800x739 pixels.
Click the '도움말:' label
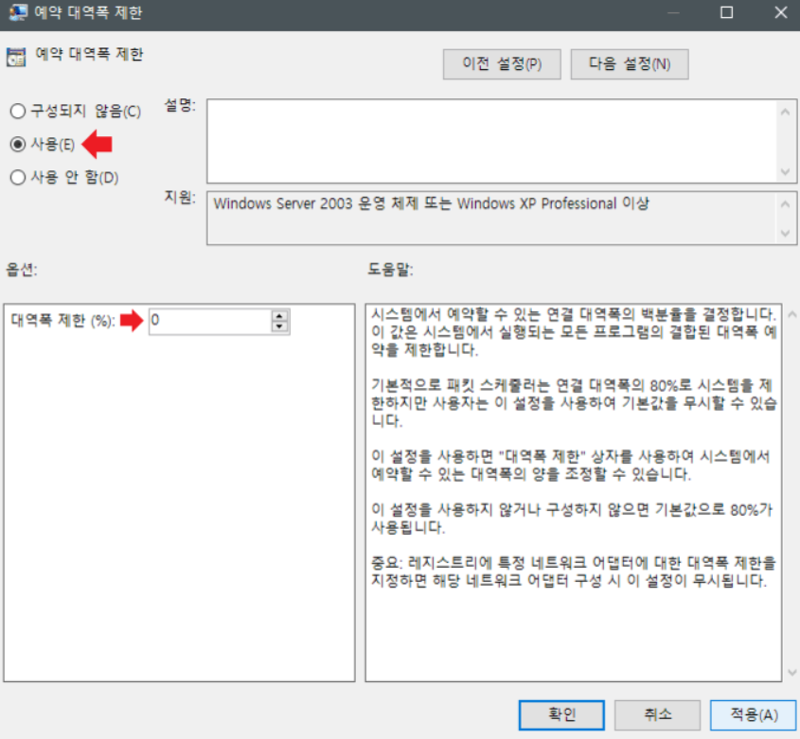tap(390, 269)
